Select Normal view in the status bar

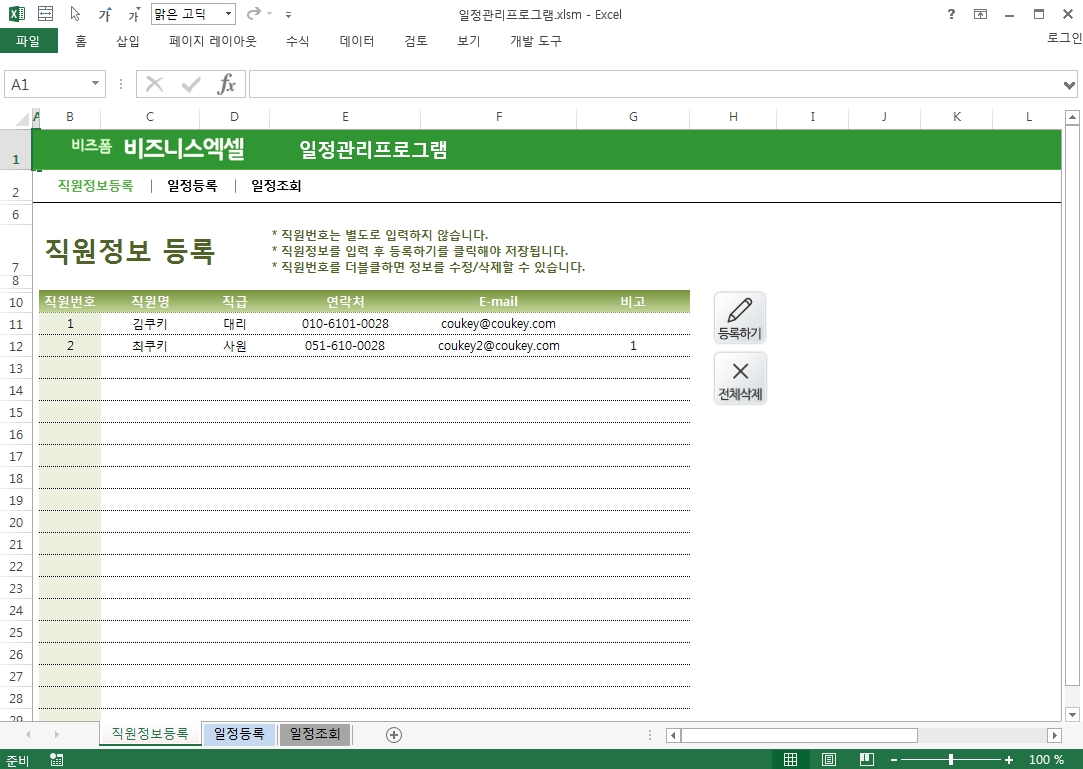click(x=791, y=760)
